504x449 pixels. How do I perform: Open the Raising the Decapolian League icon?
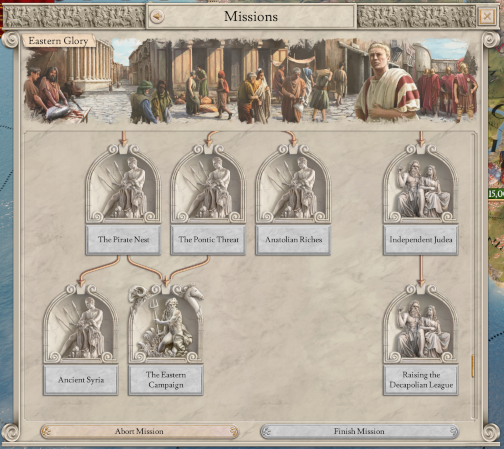pyautogui.click(x=421, y=324)
